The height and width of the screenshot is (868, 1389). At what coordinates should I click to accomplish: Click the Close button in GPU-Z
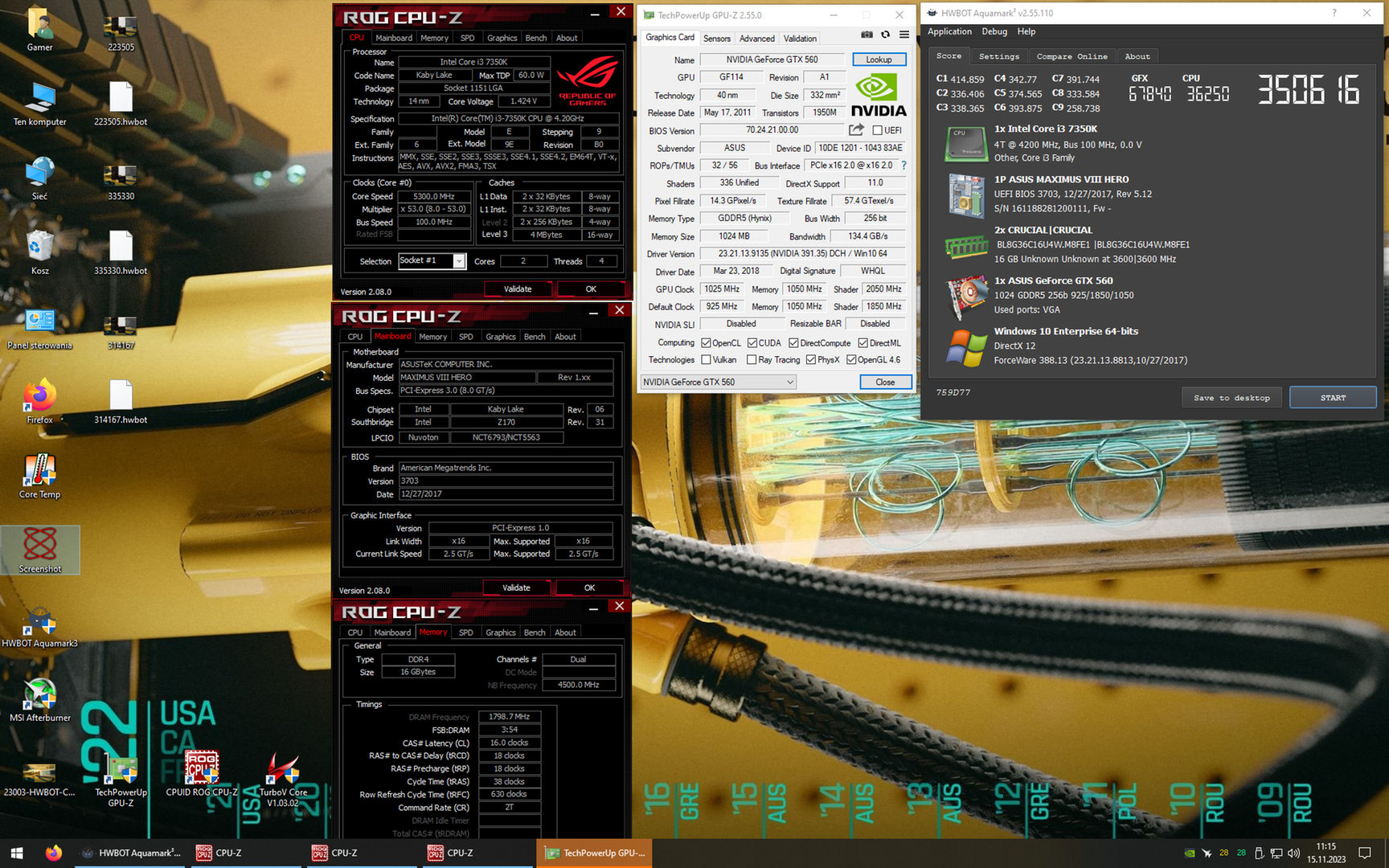click(885, 382)
